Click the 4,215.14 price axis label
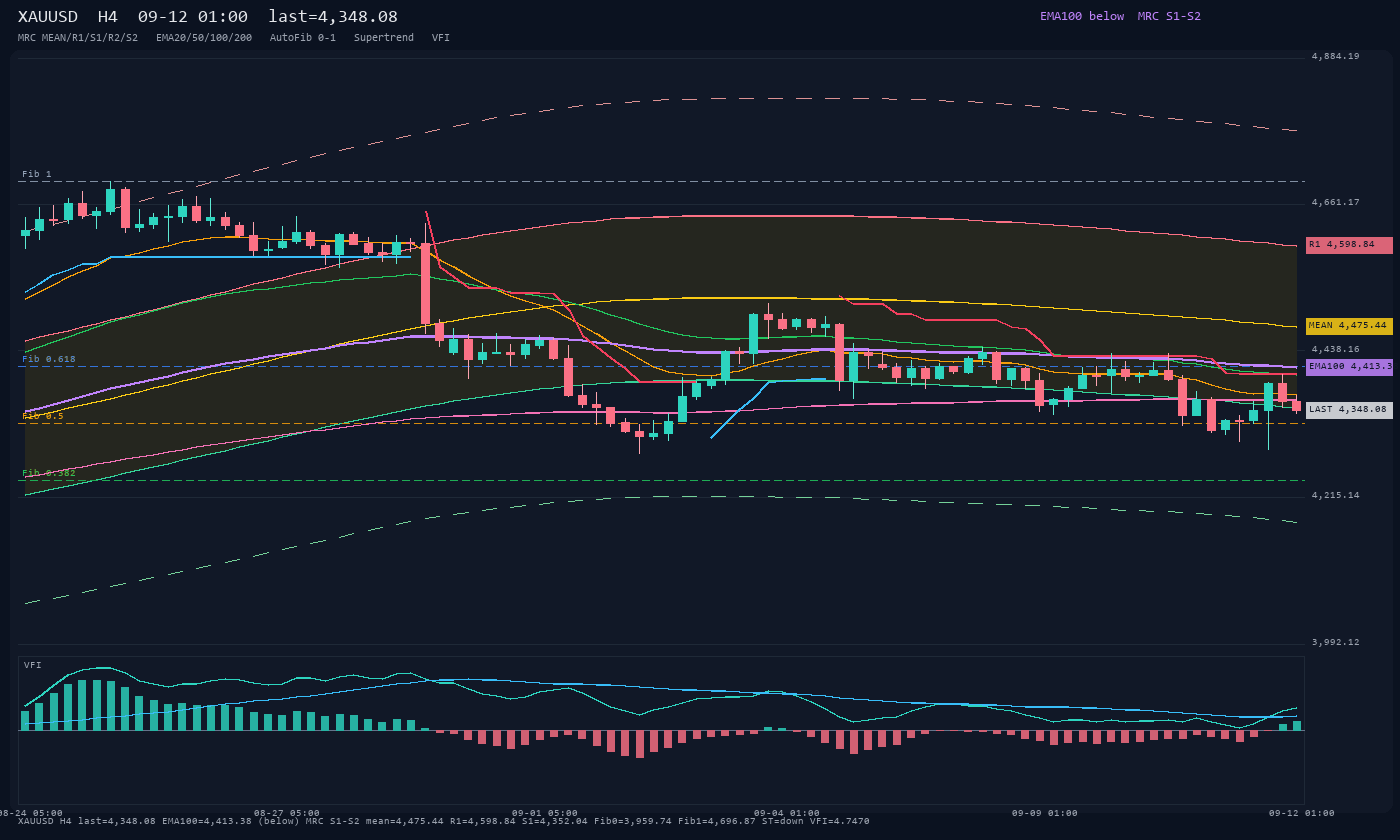Viewport: 1400px width, 840px height. tap(1336, 496)
